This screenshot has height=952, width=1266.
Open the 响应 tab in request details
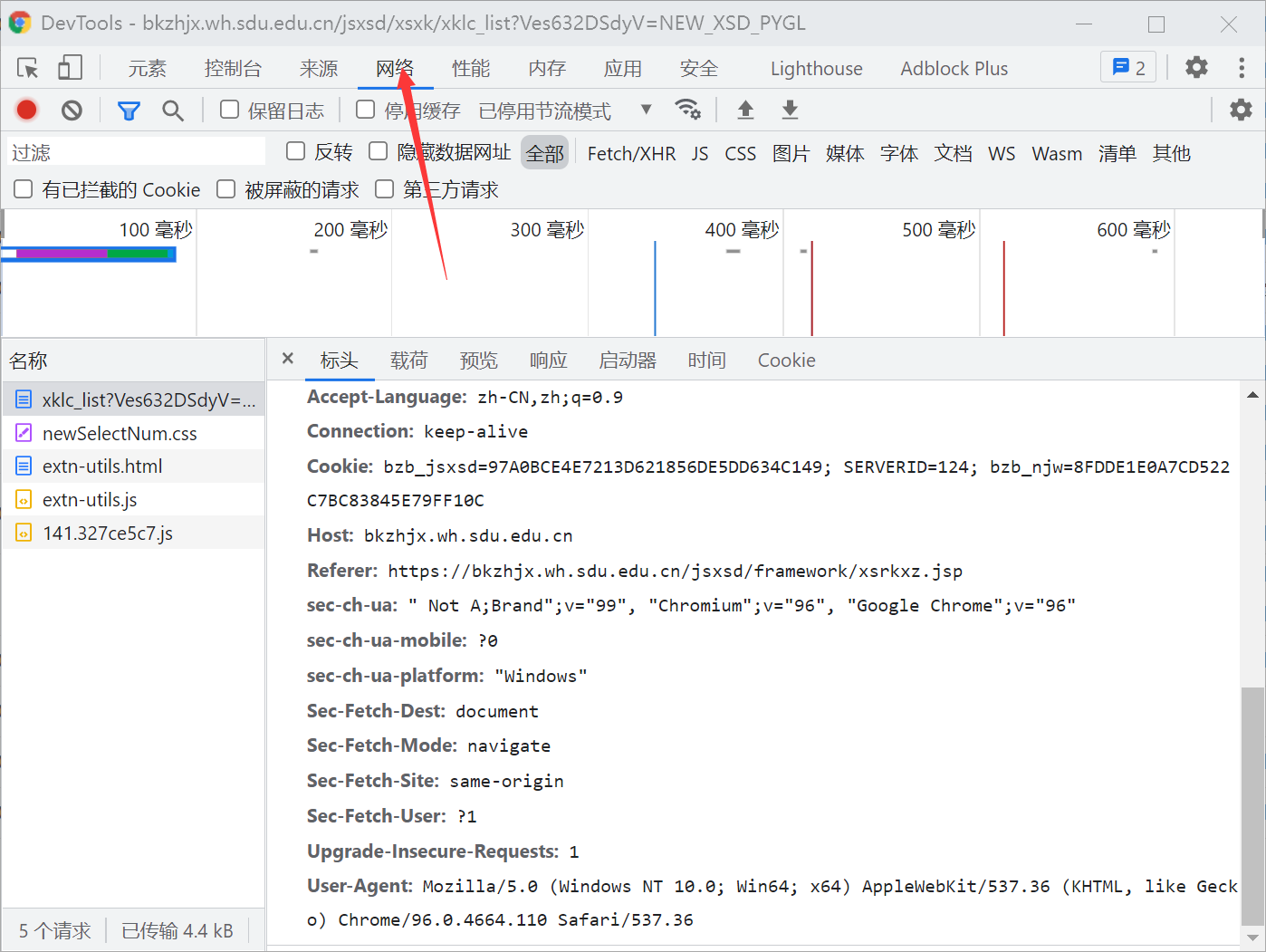tap(548, 361)
